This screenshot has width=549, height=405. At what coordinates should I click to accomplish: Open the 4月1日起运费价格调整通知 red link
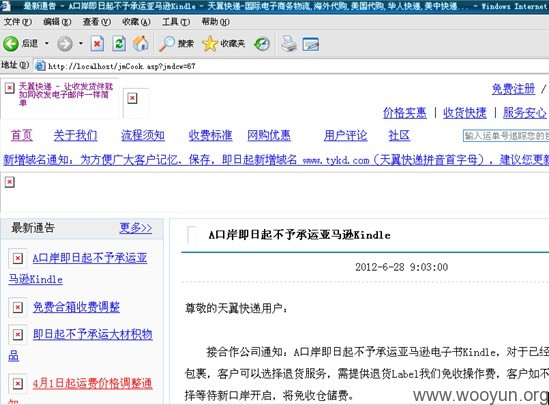click(92, 383)
